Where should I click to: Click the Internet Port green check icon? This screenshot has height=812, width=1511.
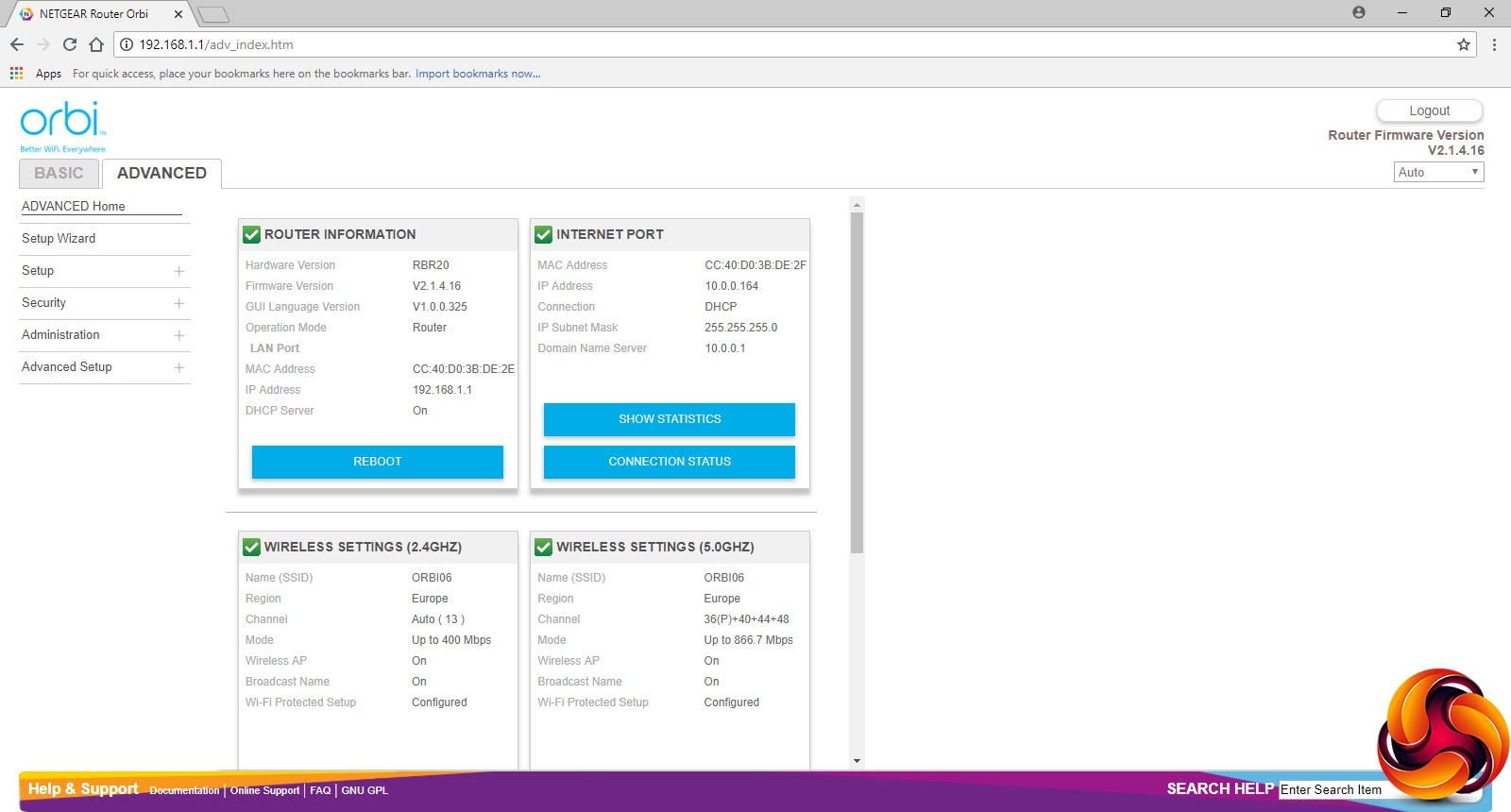[544, 234]
